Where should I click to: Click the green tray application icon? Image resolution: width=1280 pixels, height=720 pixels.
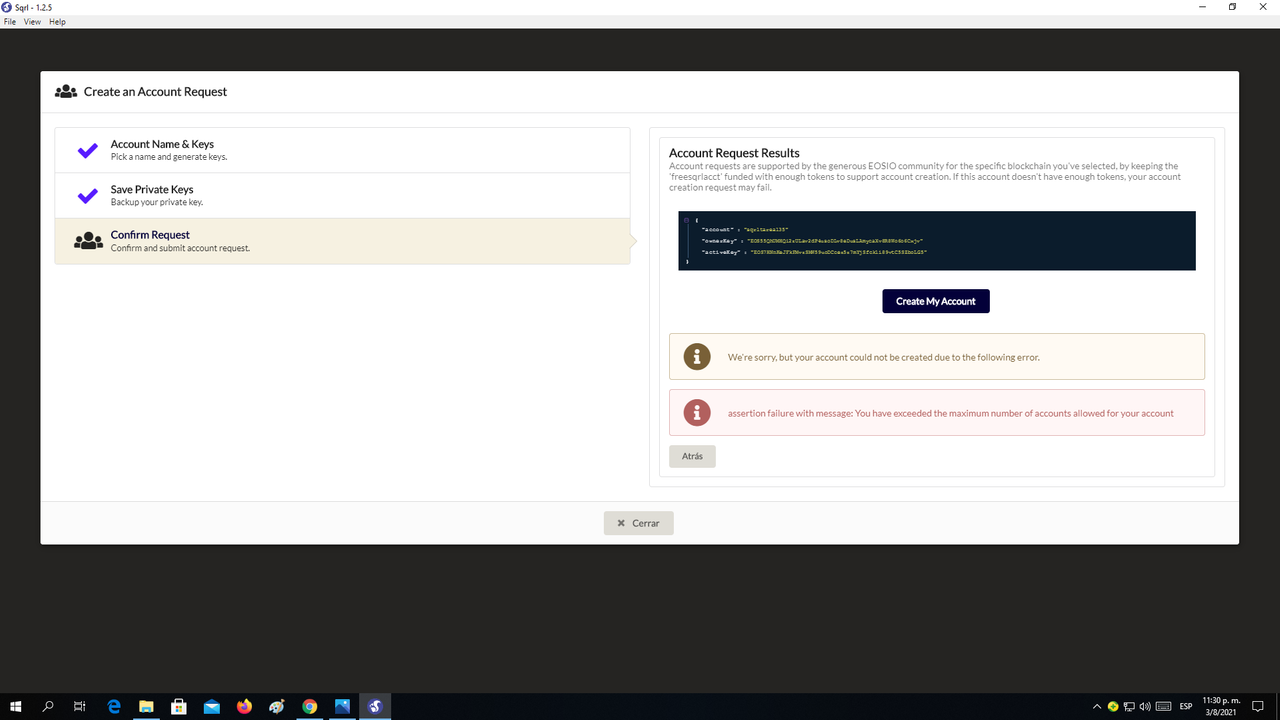pyautogui.click(x=1113, y=707)
